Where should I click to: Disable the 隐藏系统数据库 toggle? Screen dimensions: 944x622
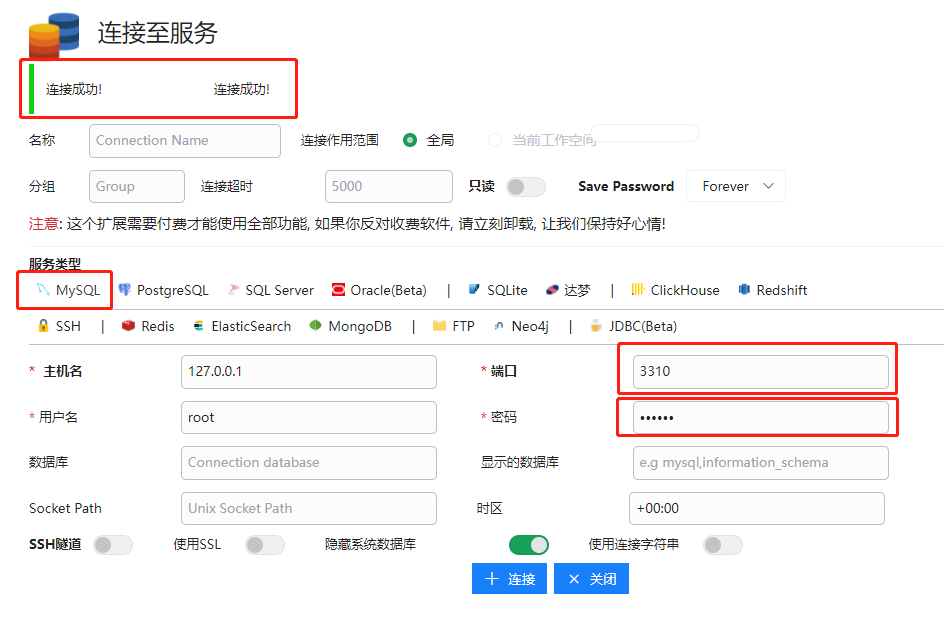(529, 545)
